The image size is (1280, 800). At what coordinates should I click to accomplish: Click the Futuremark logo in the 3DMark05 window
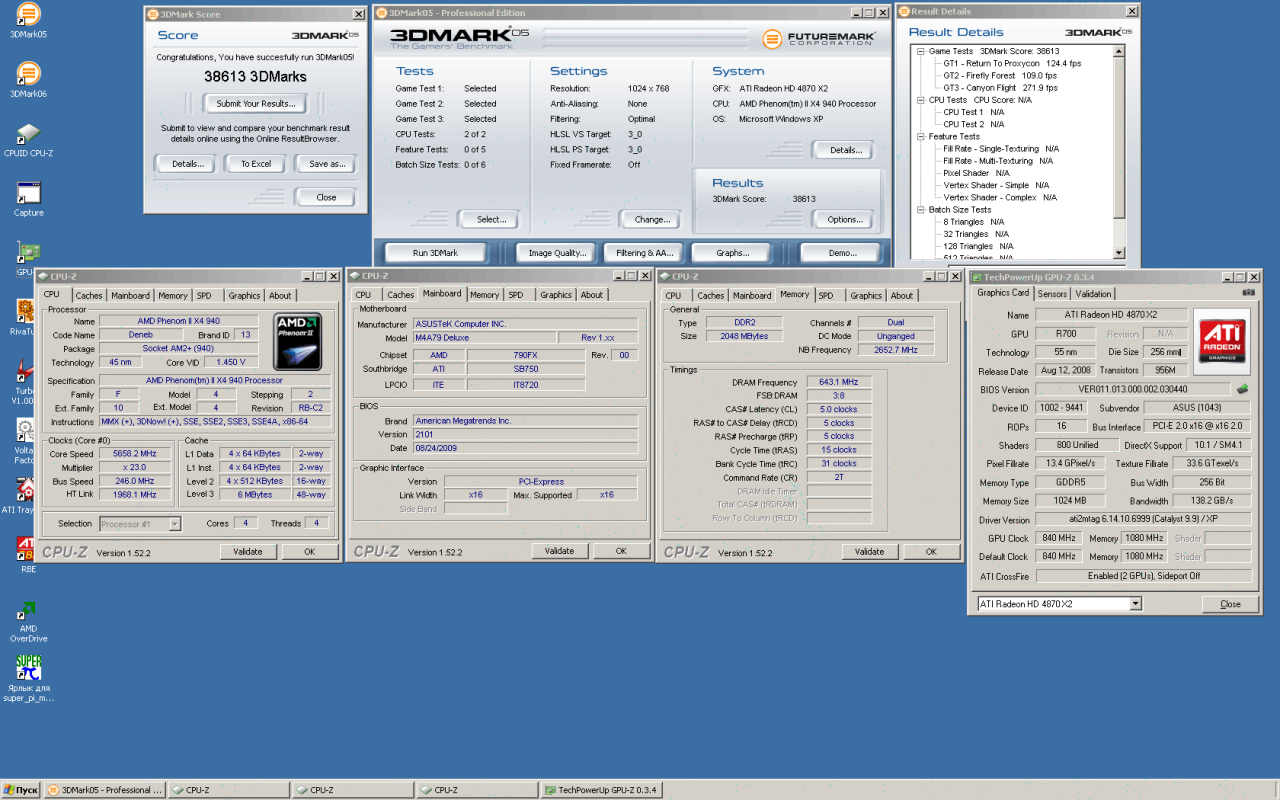(x=818, y=39)
